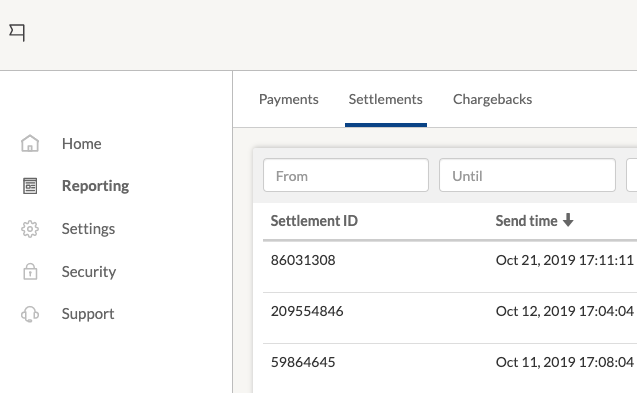
Task: Open Support from the sidebar
Action: pos(88,314)
